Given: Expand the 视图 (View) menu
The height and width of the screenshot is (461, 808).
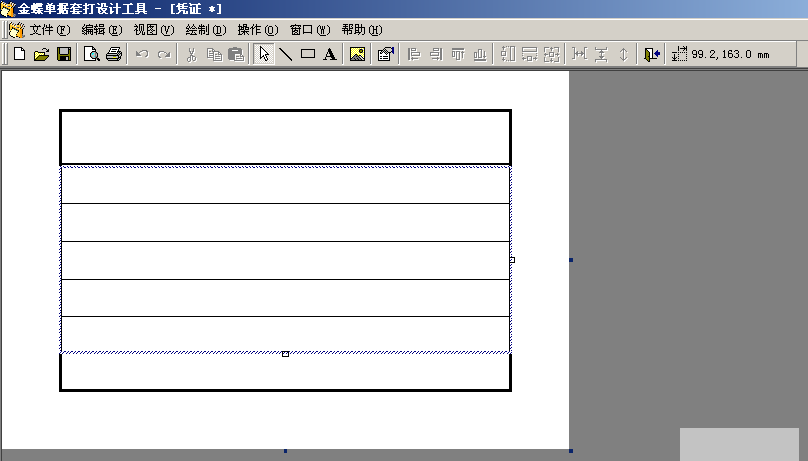Looking at the screenshot, I should click(153, 30).
